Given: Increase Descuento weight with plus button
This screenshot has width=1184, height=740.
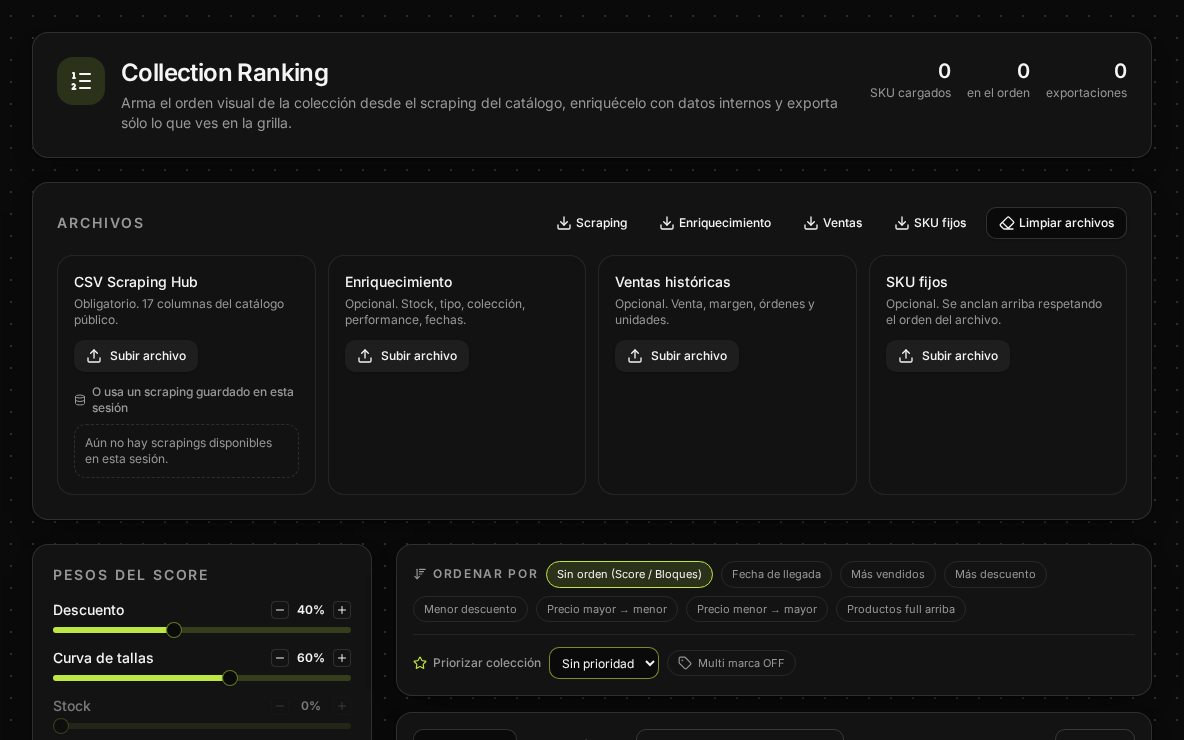Looking at the screenshot, I should click(x=342, y=610).
